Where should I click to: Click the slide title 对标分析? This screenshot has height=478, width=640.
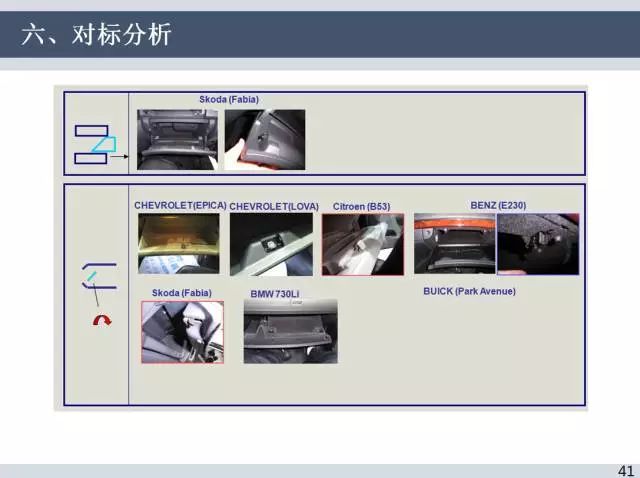coord(121,34)
